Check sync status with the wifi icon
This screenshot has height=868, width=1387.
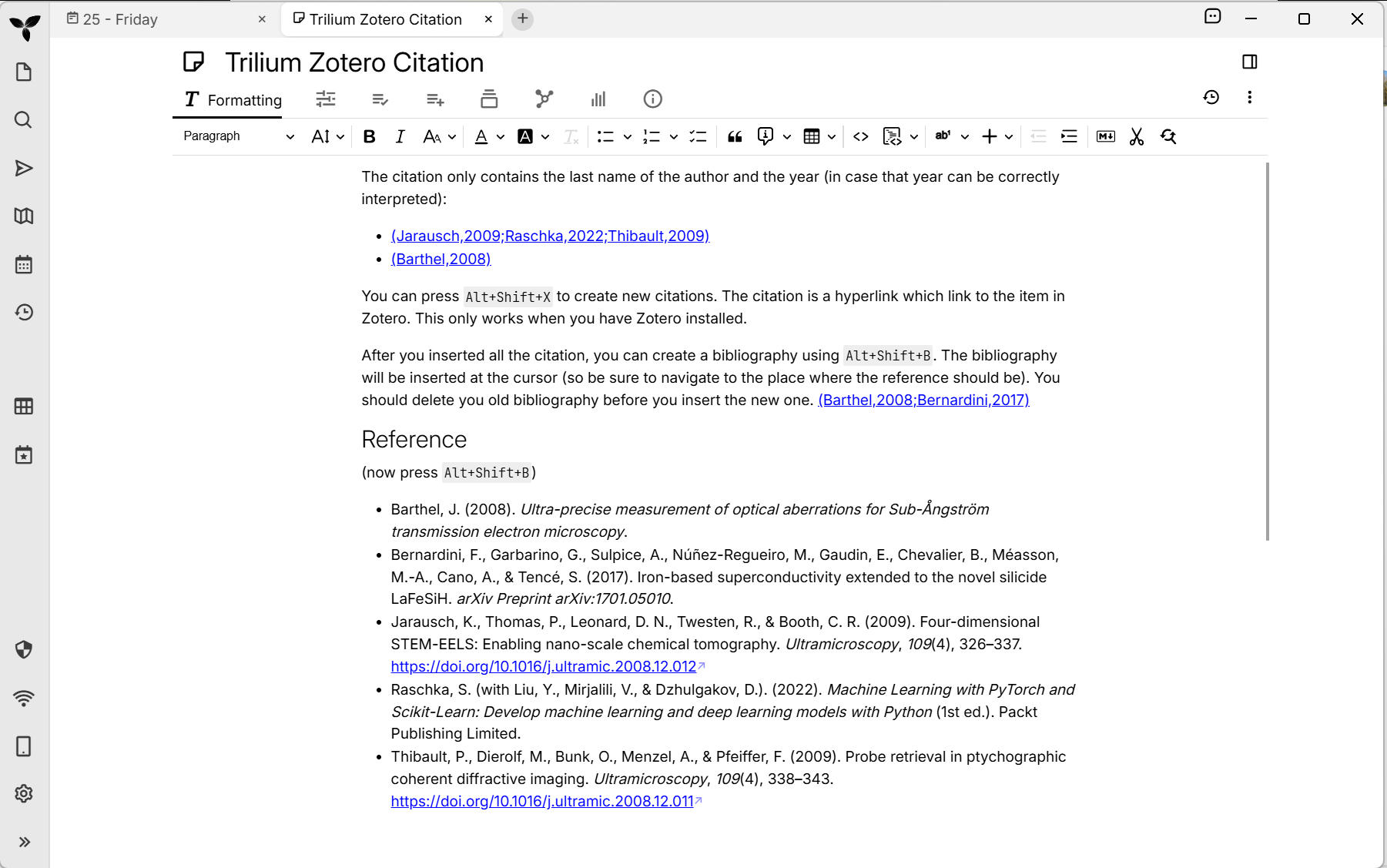tap(24, 698)
